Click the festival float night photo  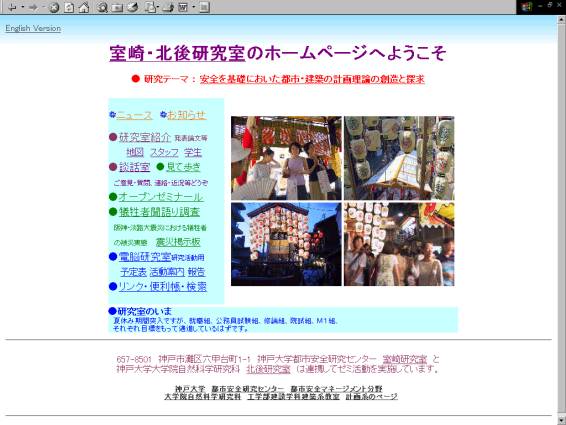coord(286,244)
